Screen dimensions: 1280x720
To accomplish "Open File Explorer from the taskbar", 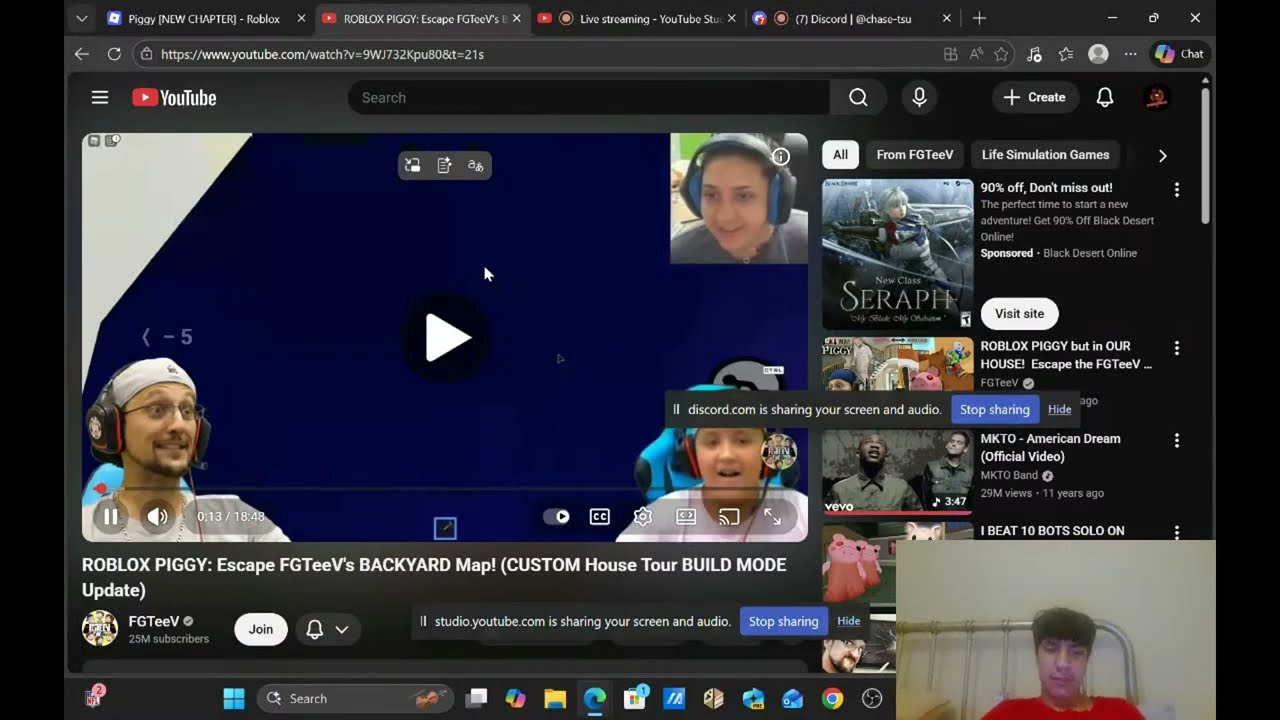I will click(x=555, y=698).
